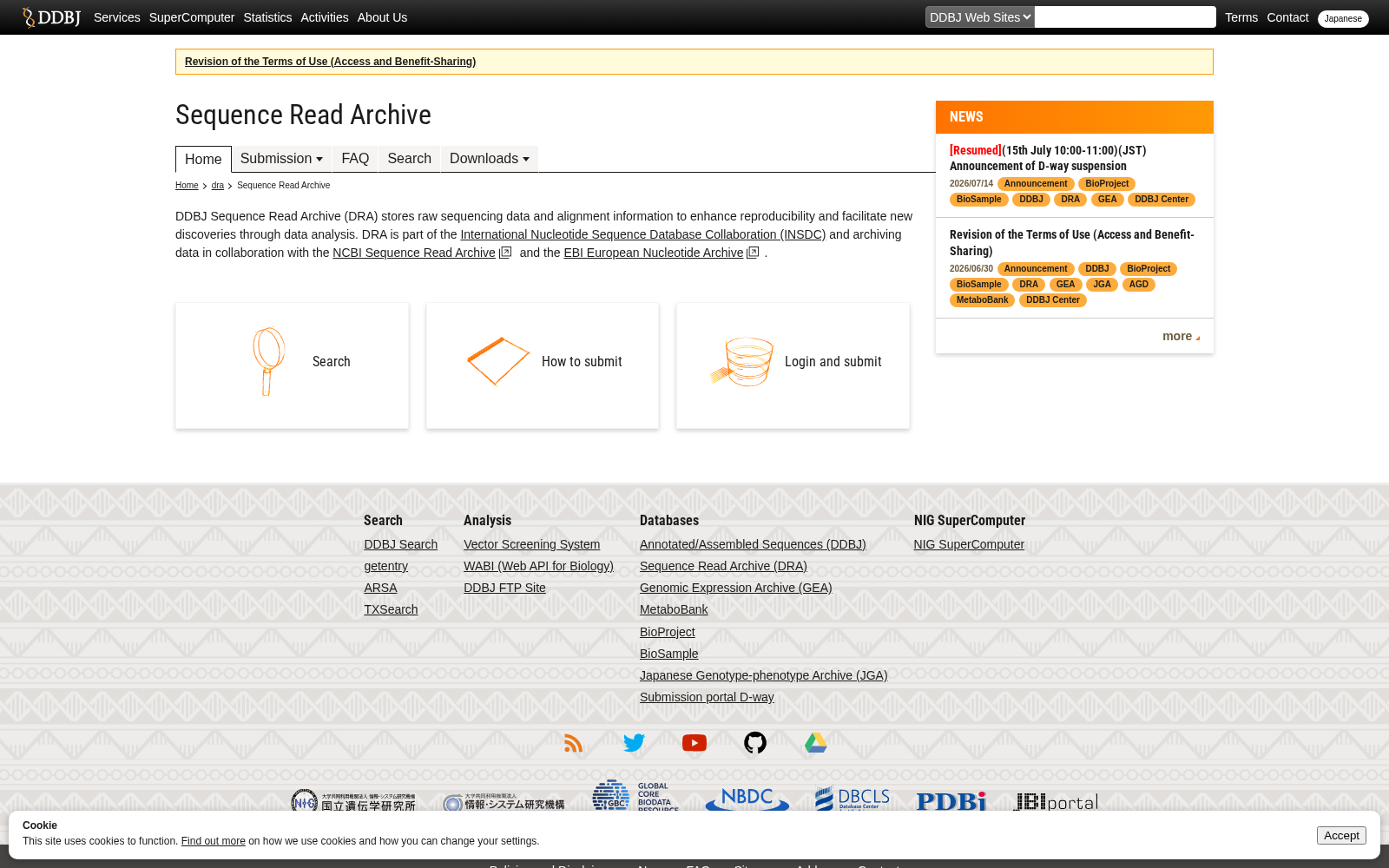Click the JGA news tag
The height and width of the screenshot is (868, 1389).
(1103, 285)
